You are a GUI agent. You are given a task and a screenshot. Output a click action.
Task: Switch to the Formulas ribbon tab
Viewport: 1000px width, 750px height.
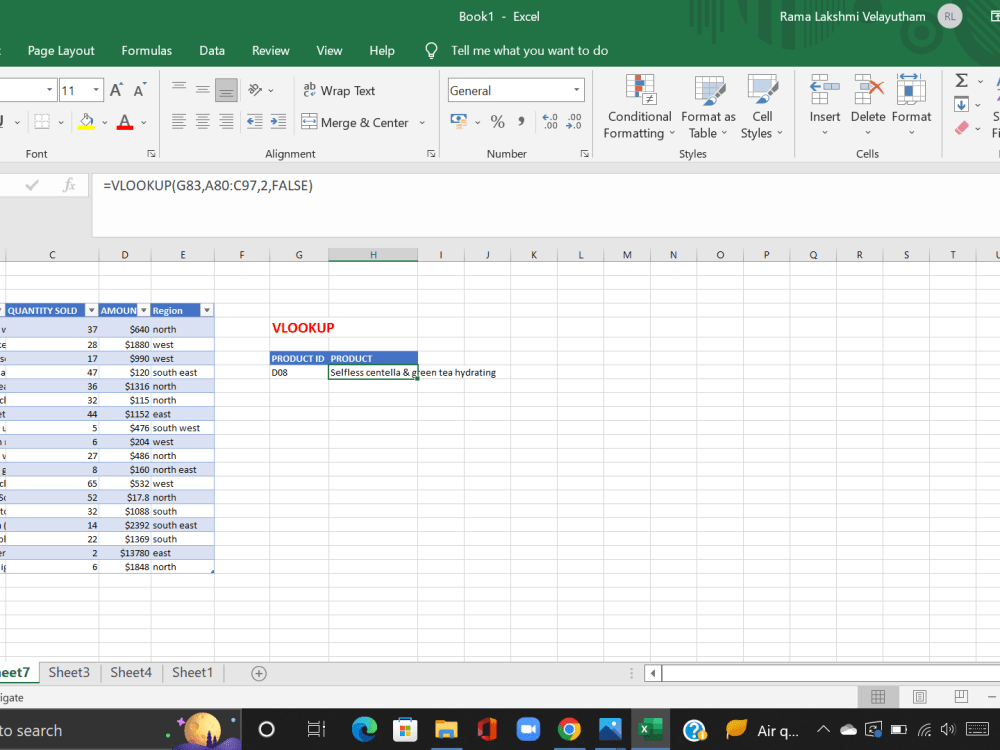pyautogui.click(x=146, y=50)
